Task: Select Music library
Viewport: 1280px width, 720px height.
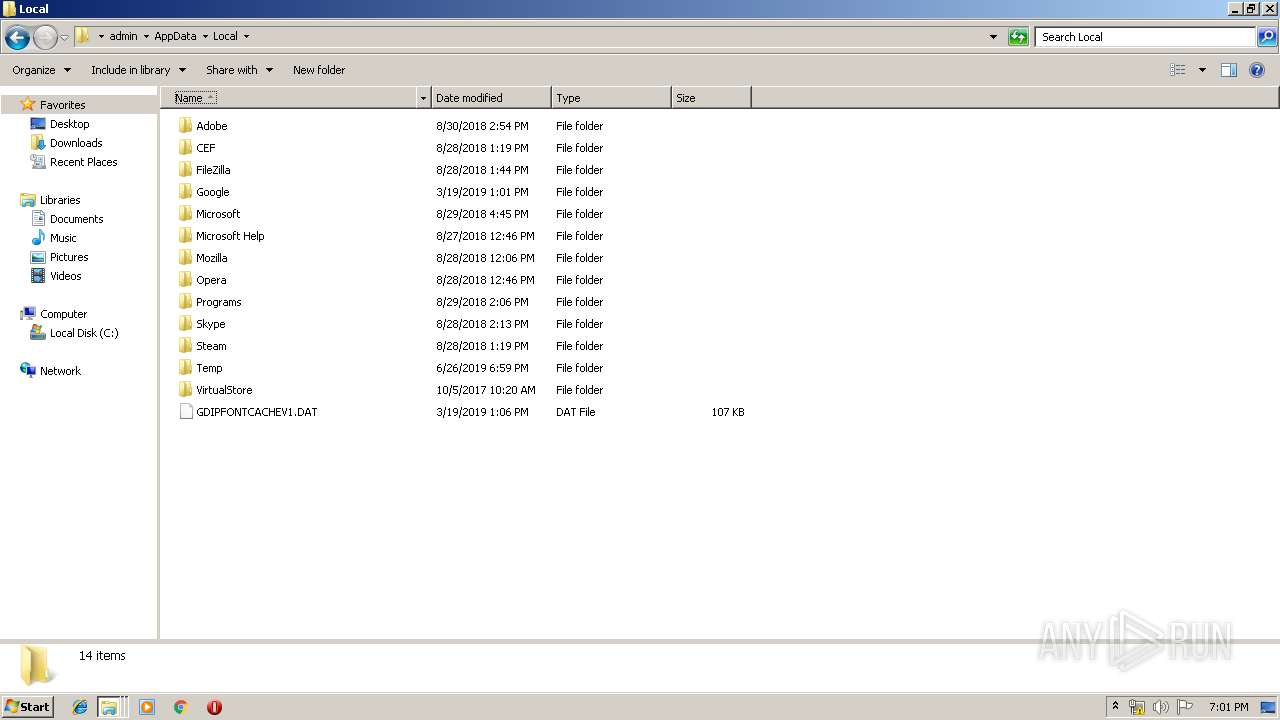Action: coord(63,238)
